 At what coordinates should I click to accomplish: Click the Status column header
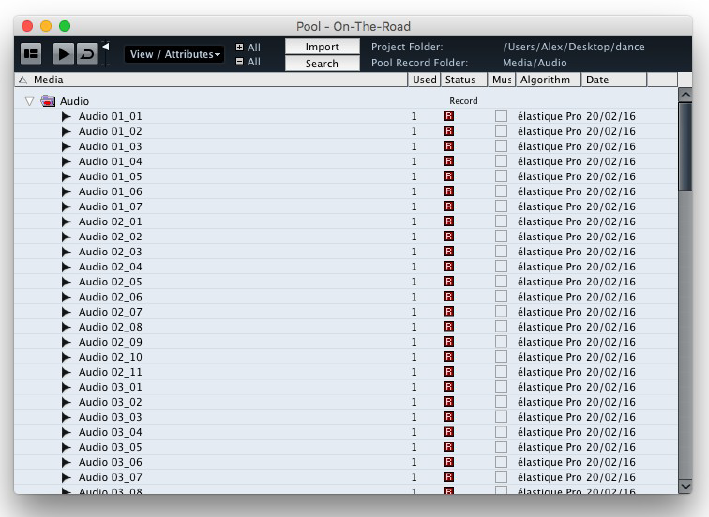pyautogui.click(x=464, y=80)
